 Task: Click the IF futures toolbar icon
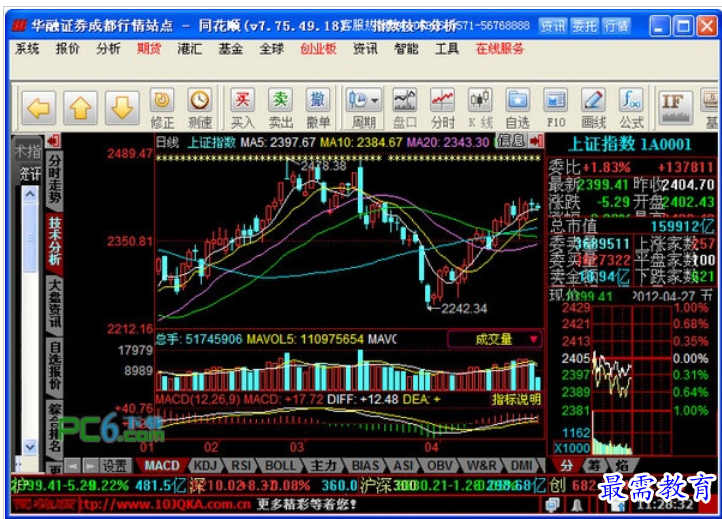pos(675,109)
